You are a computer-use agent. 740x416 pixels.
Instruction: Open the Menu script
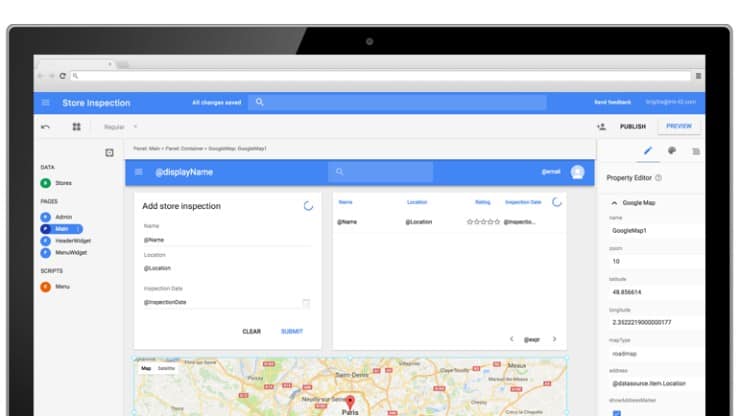(x=55, y=287)
